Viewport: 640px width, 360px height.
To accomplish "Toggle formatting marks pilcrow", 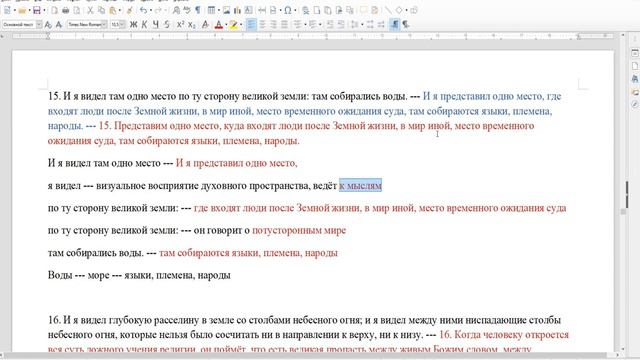I will point(198,10).
